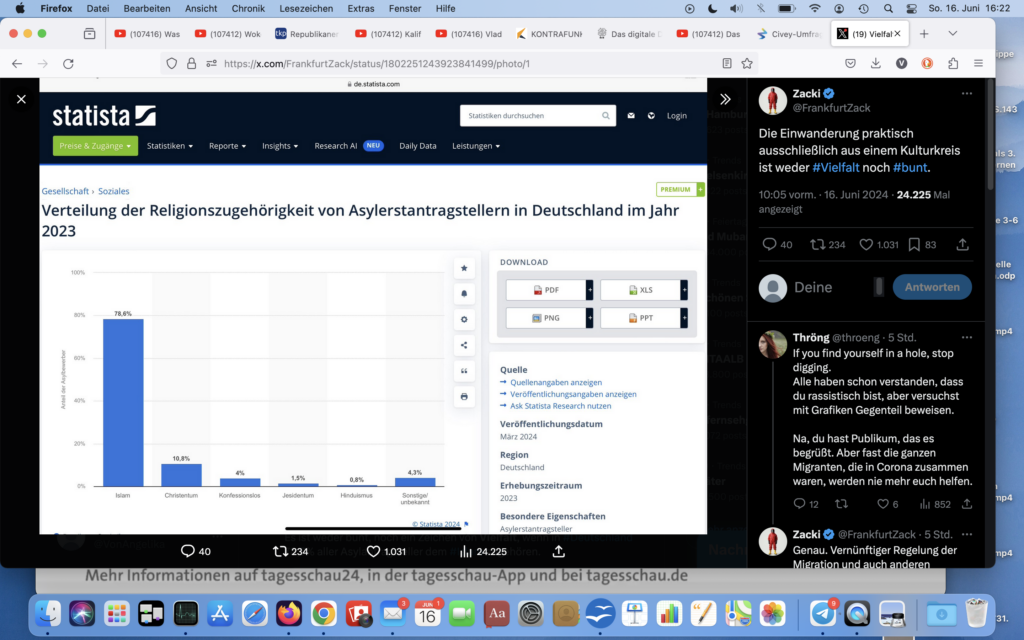Click the retweet icon below the photo
The width and height of the screenshot is (1024, 640).
pyautogui.click(x=281, y=551)
